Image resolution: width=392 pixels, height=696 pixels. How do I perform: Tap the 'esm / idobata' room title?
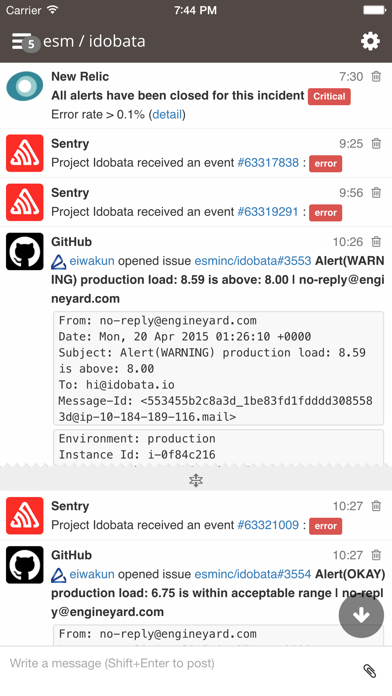94,41
